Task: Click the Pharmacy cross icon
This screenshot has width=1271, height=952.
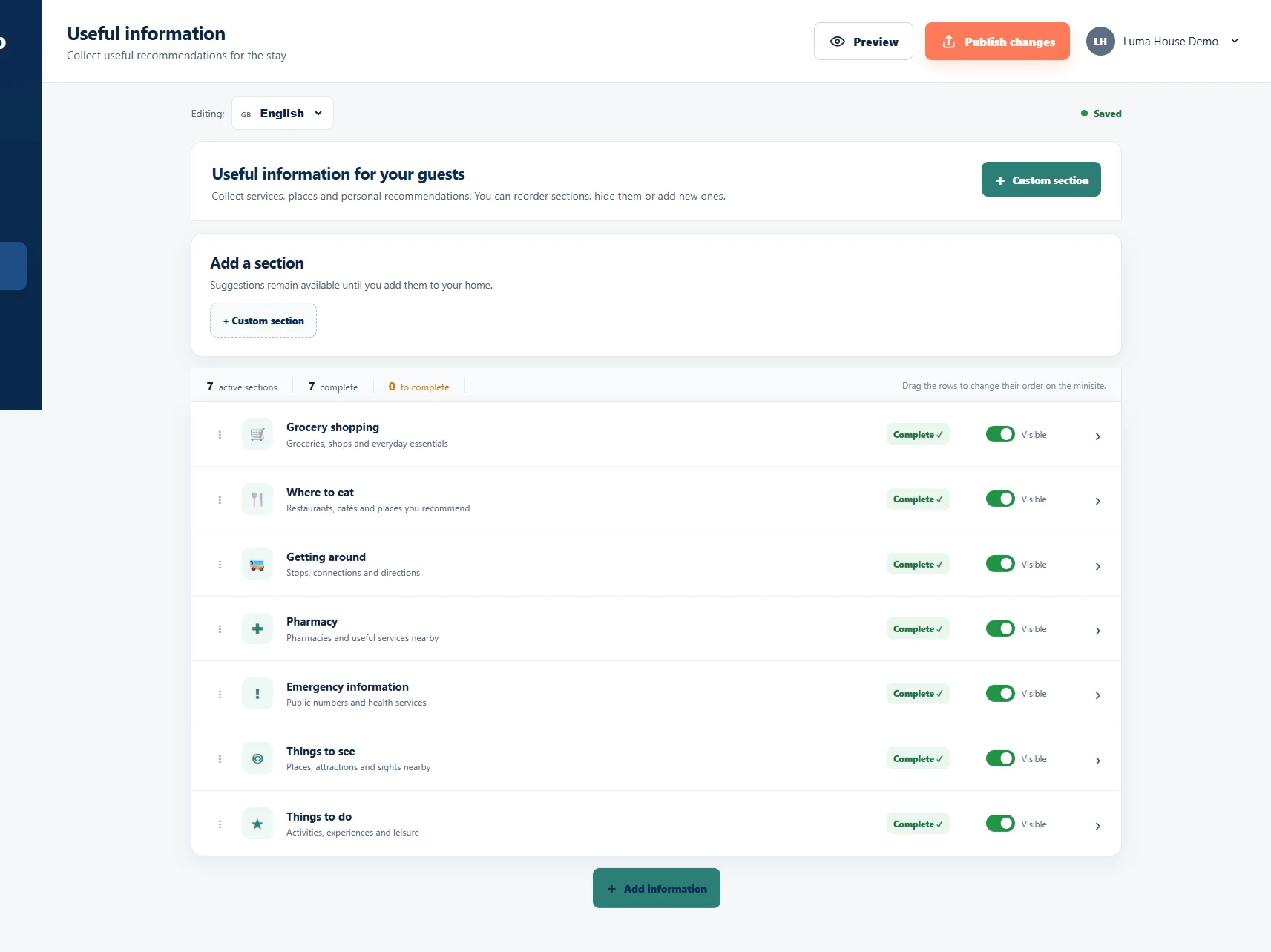Action: 257,629
